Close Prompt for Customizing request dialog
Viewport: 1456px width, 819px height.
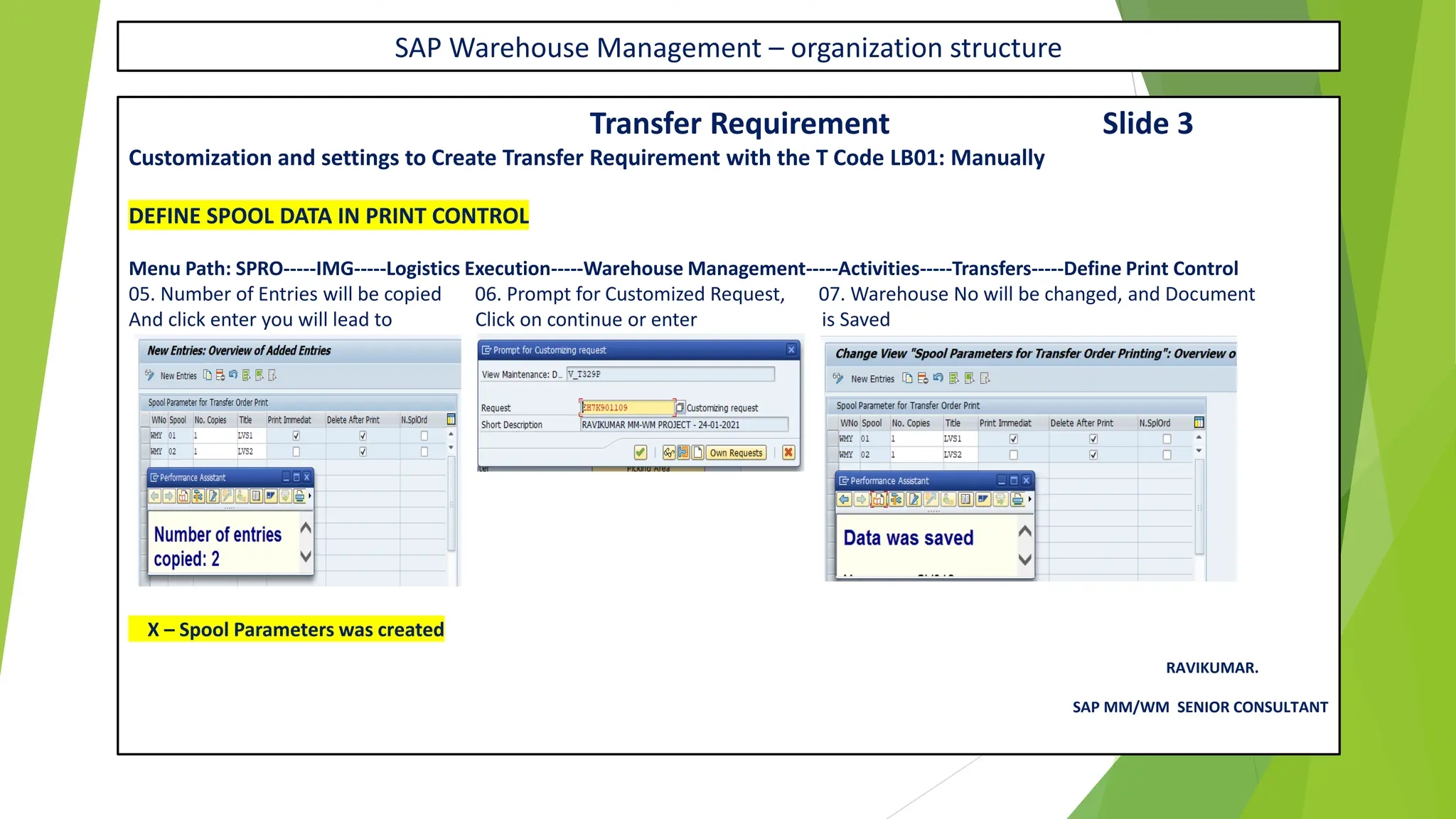(791, 350)
